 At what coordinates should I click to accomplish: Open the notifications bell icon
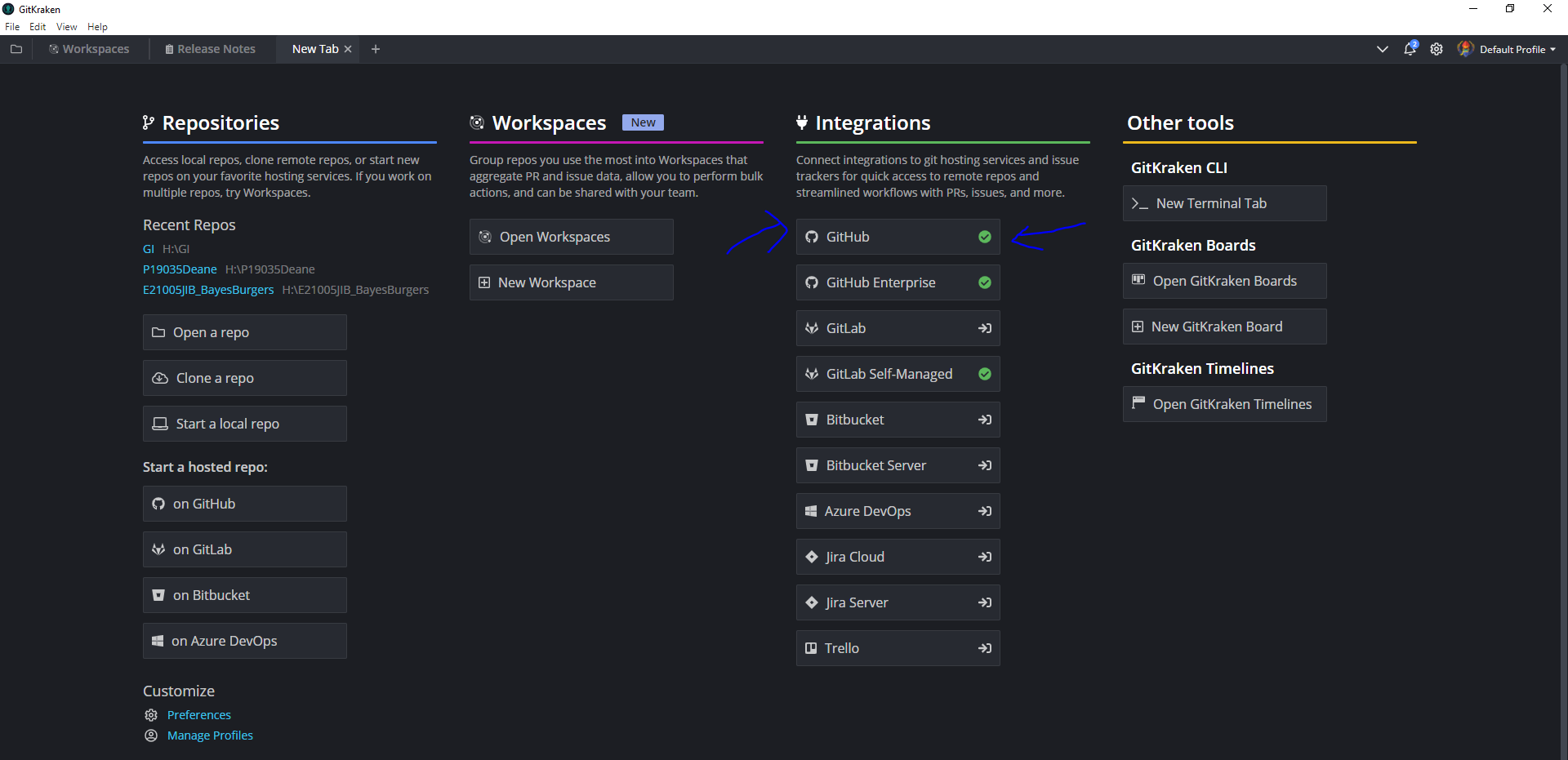pyautogui.click(x=1410, y=49)
